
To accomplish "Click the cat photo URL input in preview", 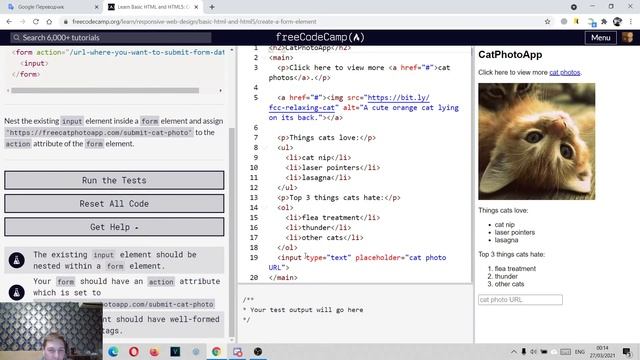I will [520, 300].
